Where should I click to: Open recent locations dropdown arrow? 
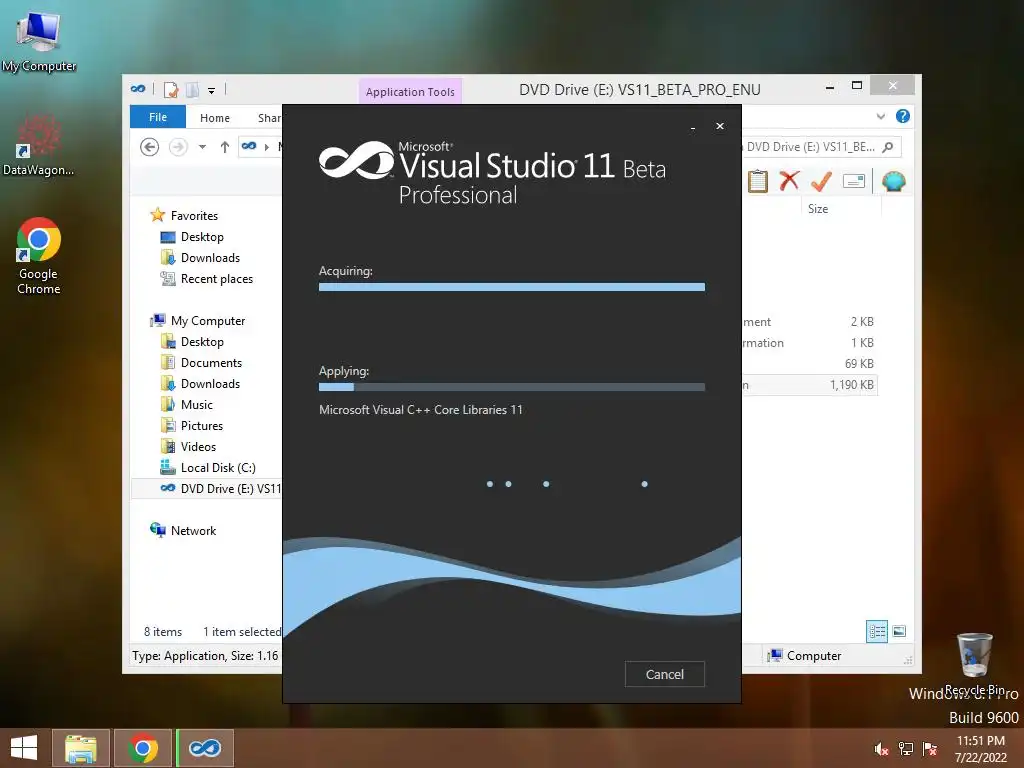click(202, 147)
